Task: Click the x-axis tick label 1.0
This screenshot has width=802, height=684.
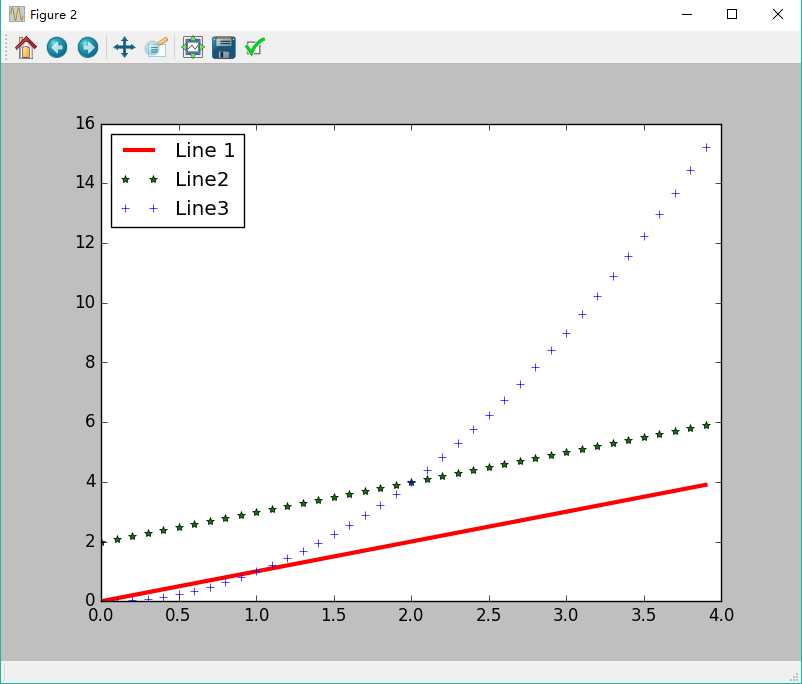Action: click(x=256, y=615)
